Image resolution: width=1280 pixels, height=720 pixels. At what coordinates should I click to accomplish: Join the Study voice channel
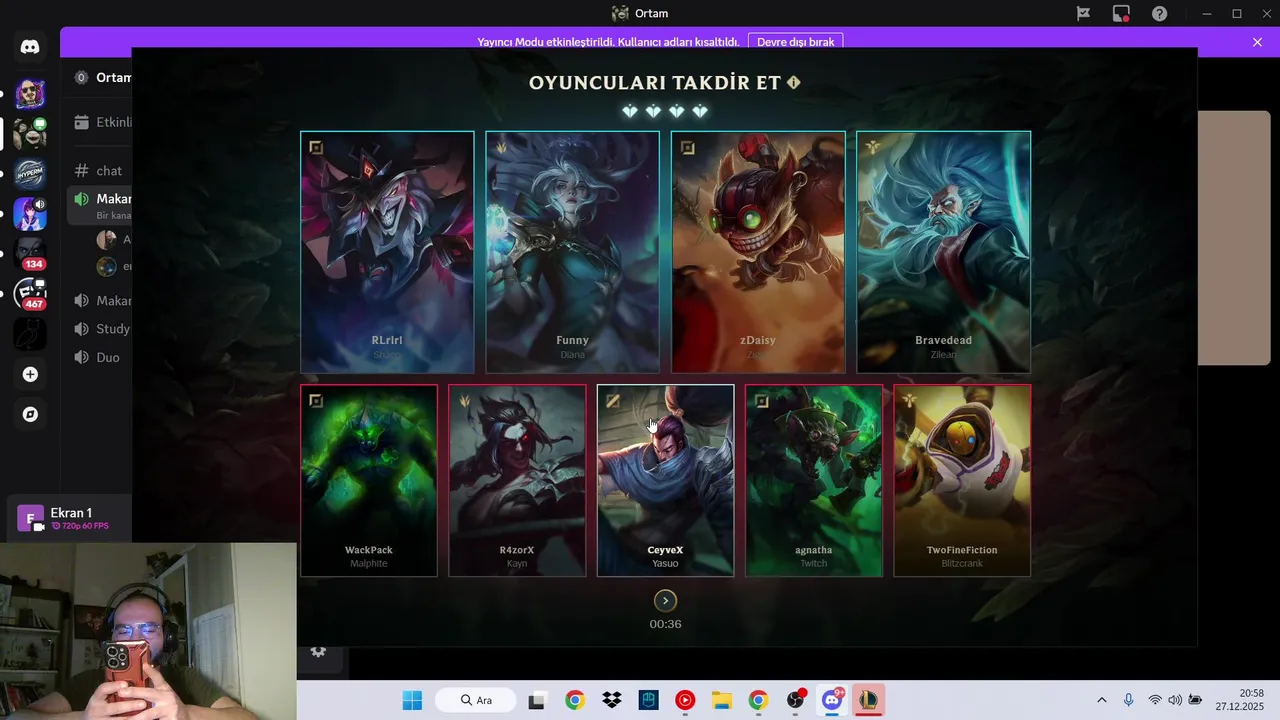[x=100, y=328]
